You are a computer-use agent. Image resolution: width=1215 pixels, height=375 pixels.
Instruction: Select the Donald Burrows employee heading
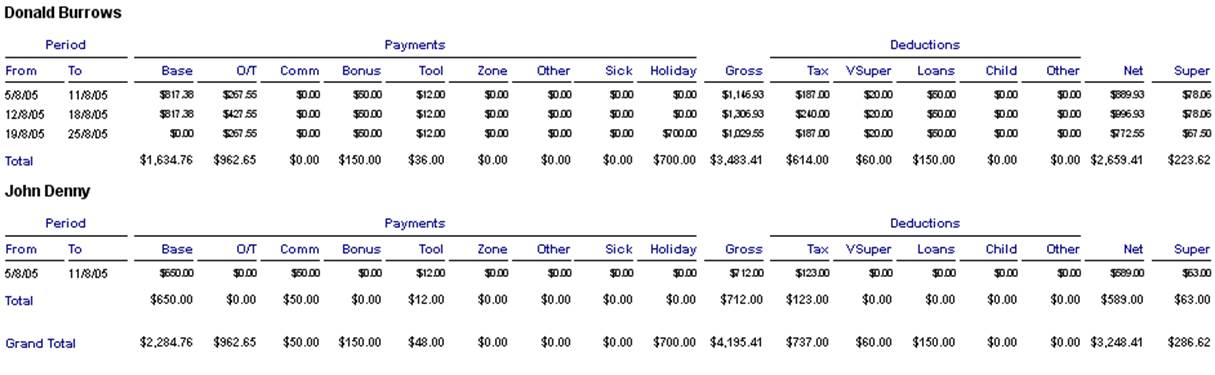click(x=64, y=13)
